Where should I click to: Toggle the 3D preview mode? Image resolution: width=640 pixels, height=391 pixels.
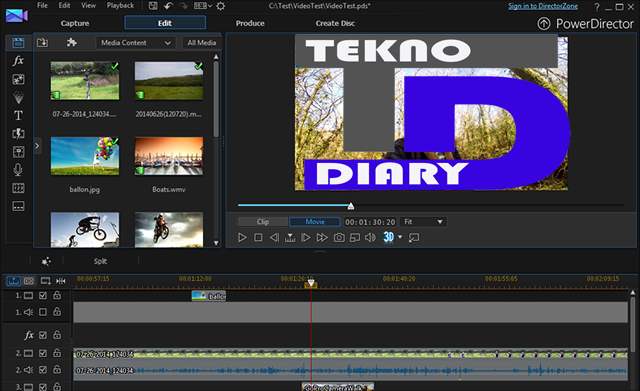[388, 237]
